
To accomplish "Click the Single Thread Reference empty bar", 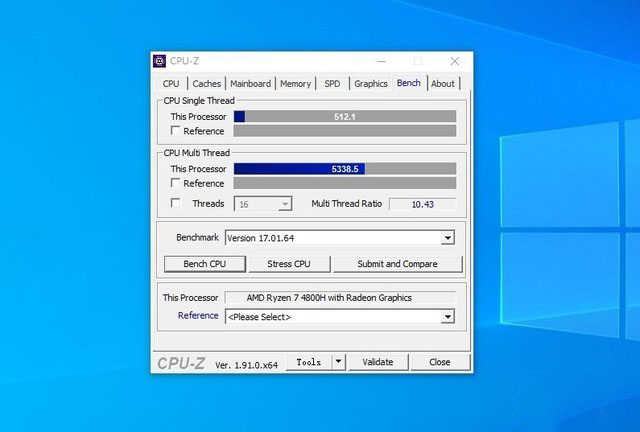I will (345, 131).
